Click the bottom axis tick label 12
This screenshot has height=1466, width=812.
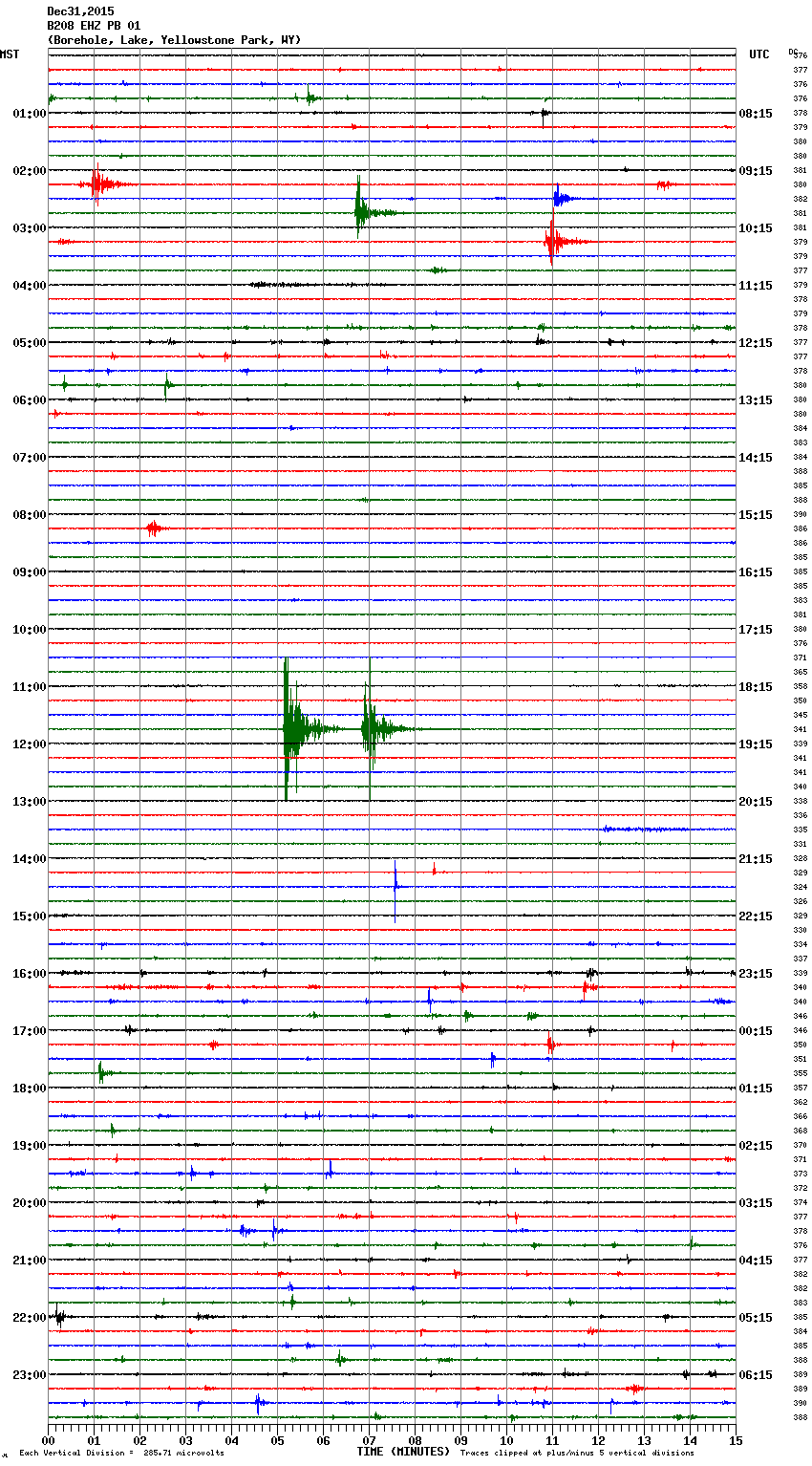click(598, 1440)
